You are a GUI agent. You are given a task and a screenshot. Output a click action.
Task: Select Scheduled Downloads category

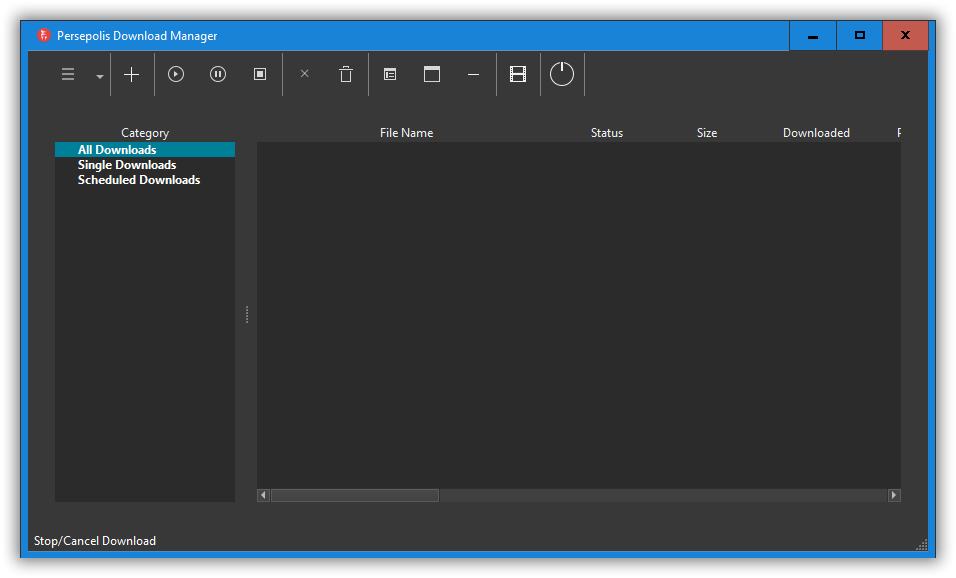pos(144,180)
